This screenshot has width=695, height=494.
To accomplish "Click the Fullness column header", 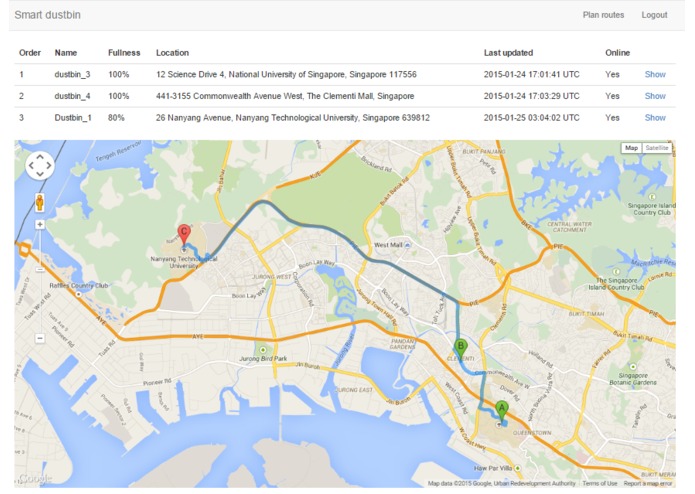I will point(124,53).
